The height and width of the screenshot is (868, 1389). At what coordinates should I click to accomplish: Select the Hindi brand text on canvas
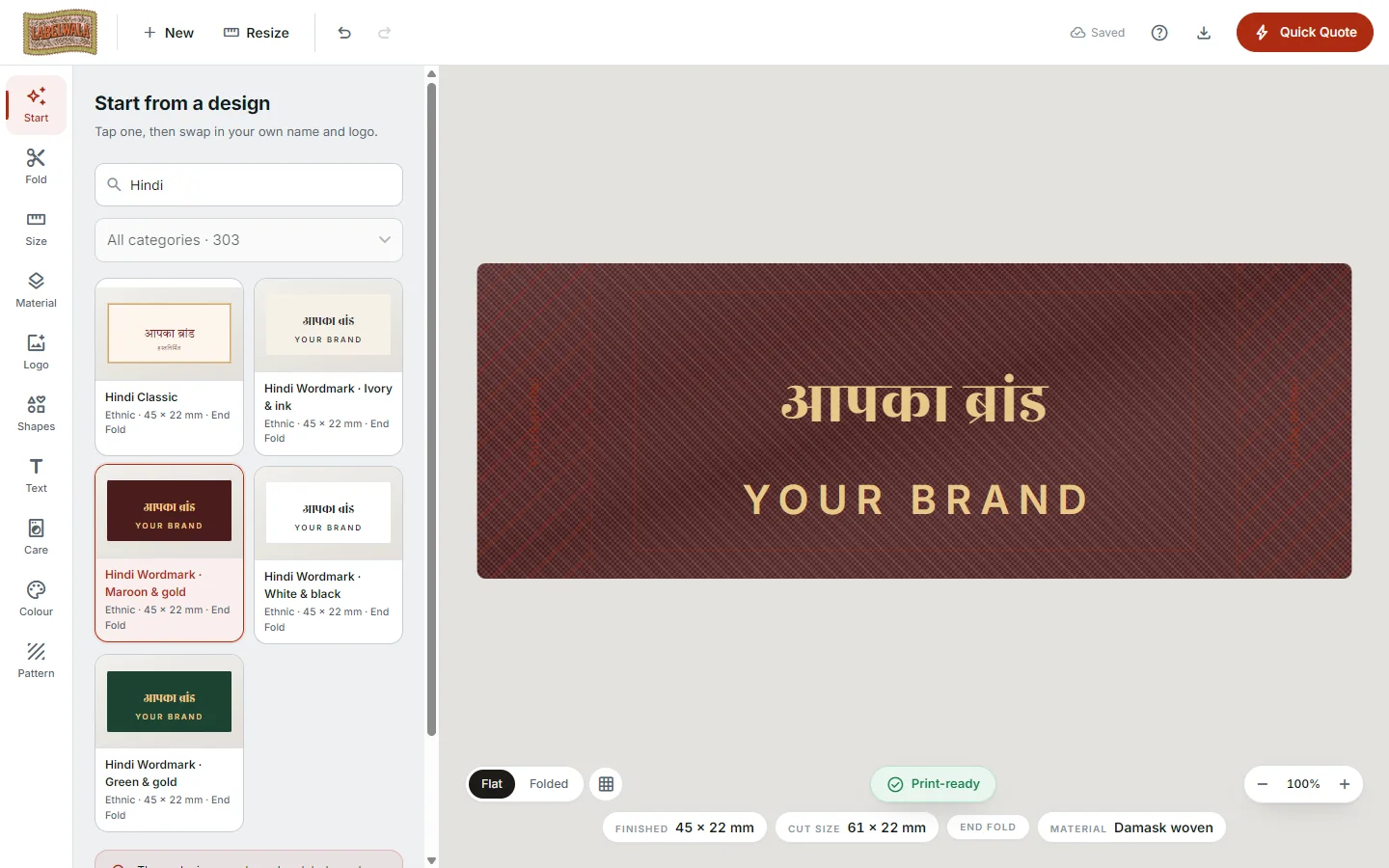[x=914, y=401]
